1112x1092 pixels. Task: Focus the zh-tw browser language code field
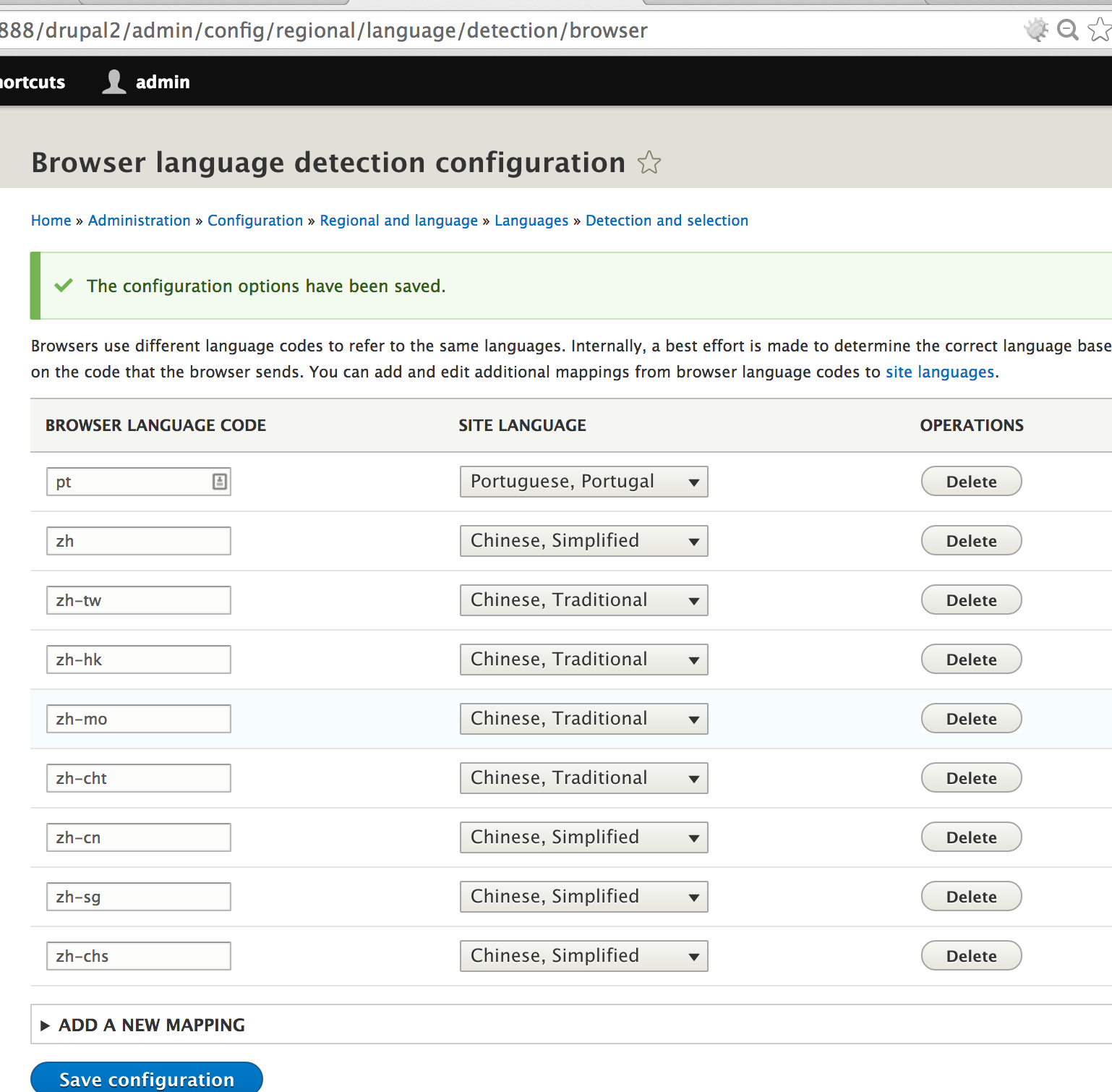139,600
